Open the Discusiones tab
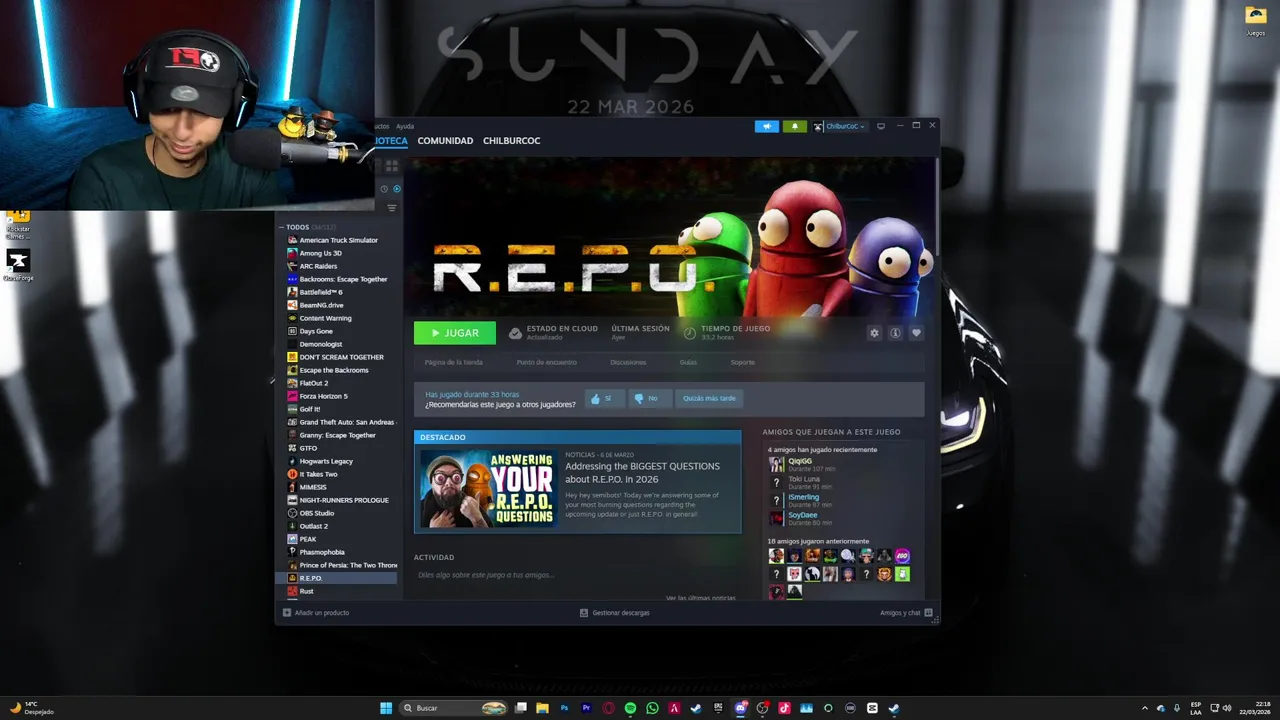The width and height of the screenshot is (1280, 720). click(628, 362)
